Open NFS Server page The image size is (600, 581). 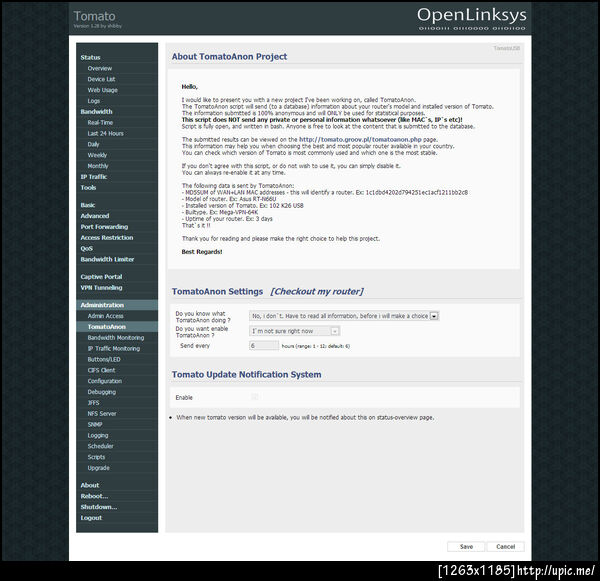coord(102,414)
